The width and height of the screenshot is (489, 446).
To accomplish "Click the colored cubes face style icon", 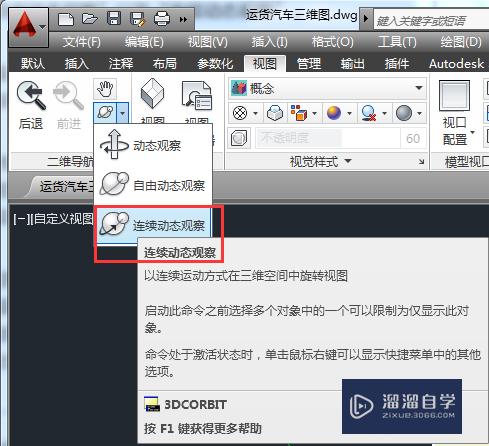I will [299, 113].
